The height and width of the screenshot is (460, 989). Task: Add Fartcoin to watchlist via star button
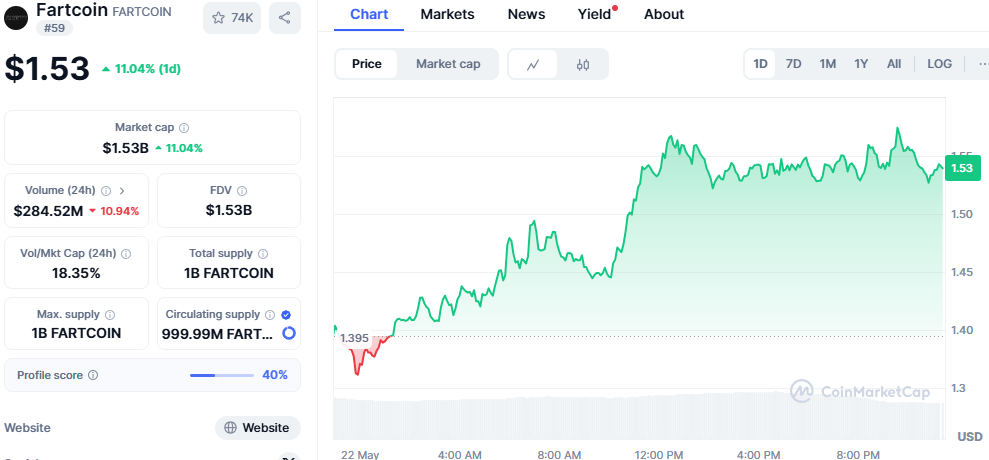click(x=231, y=18)
